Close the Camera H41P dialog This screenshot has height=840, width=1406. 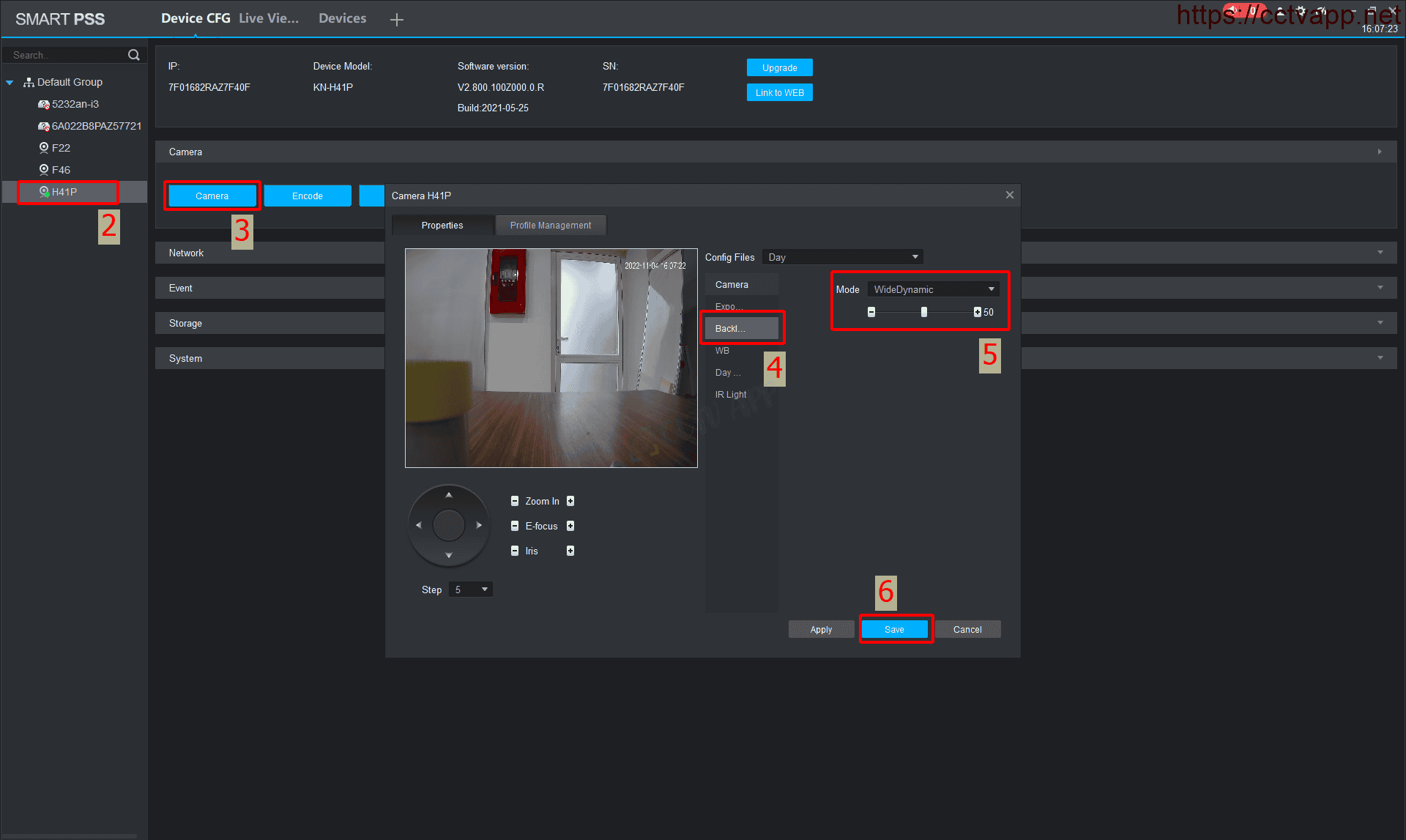tap(1009, 195)
